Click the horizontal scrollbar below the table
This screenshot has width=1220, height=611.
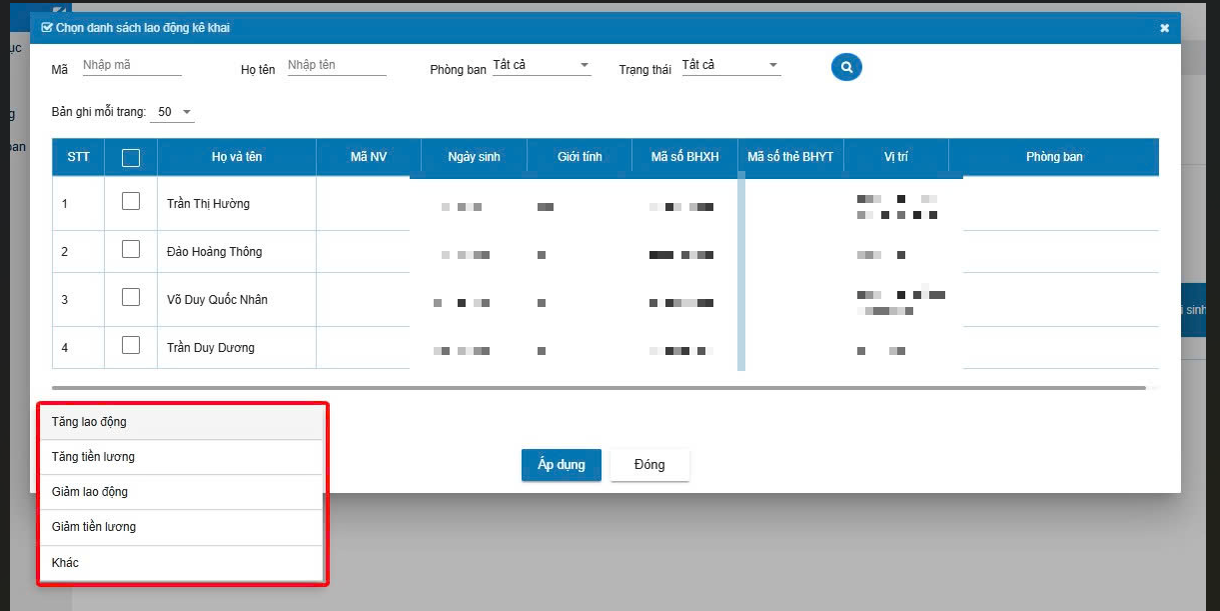(598, 387)
